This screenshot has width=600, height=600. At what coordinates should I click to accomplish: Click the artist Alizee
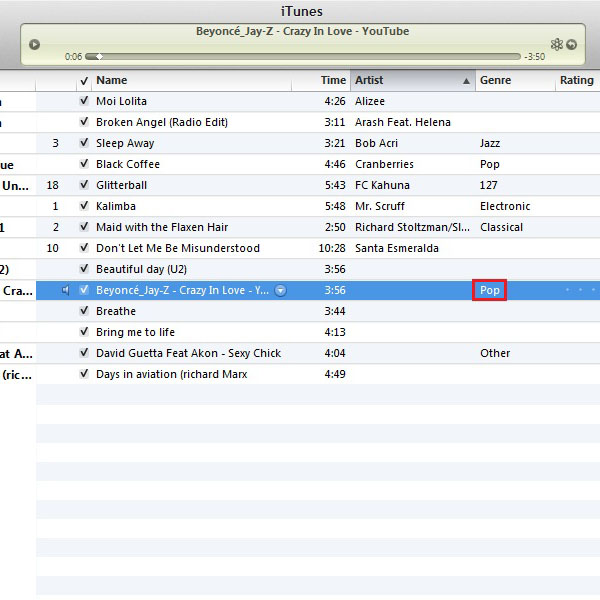click(370, 101)
